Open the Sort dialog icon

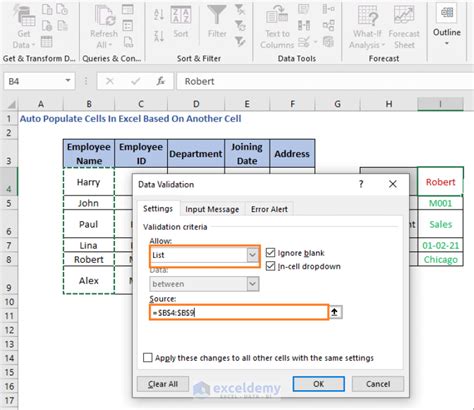[181, 15]
